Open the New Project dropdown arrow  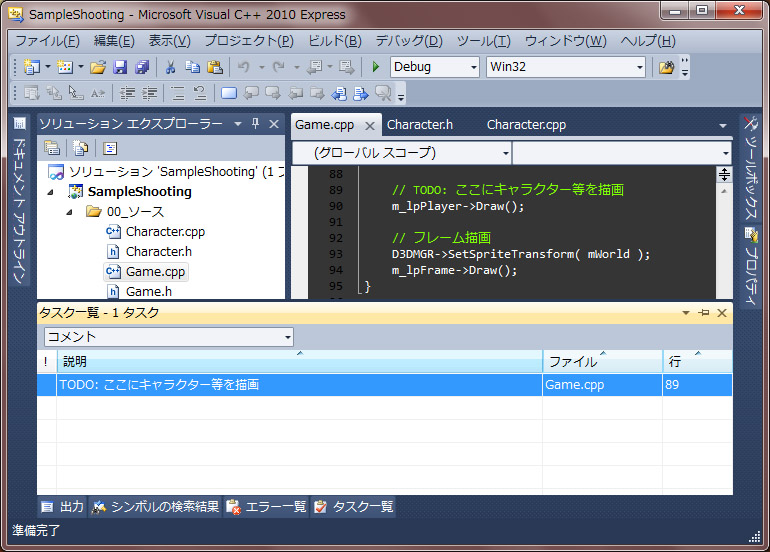(48, 67)
